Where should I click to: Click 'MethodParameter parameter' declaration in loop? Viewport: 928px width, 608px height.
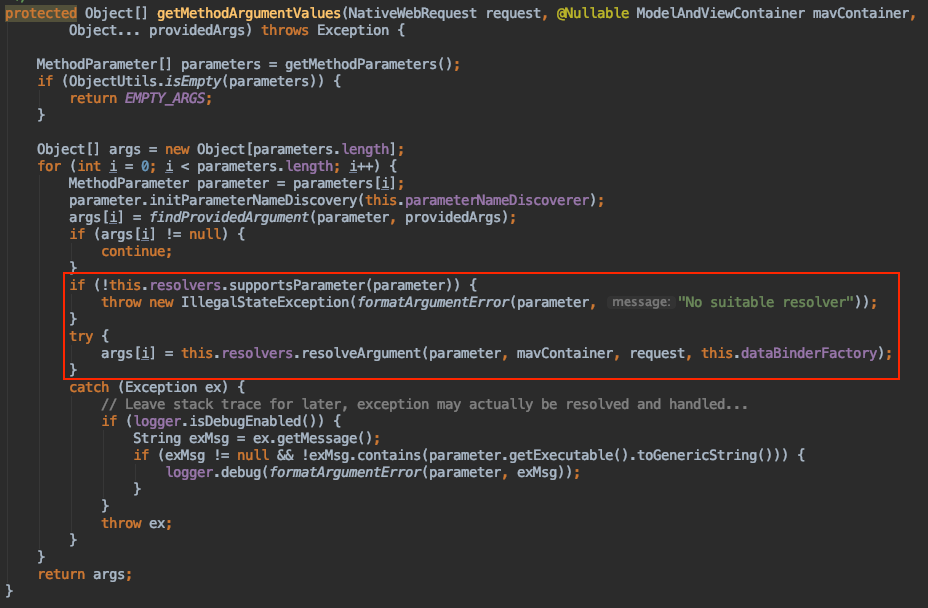coord(168,183)
